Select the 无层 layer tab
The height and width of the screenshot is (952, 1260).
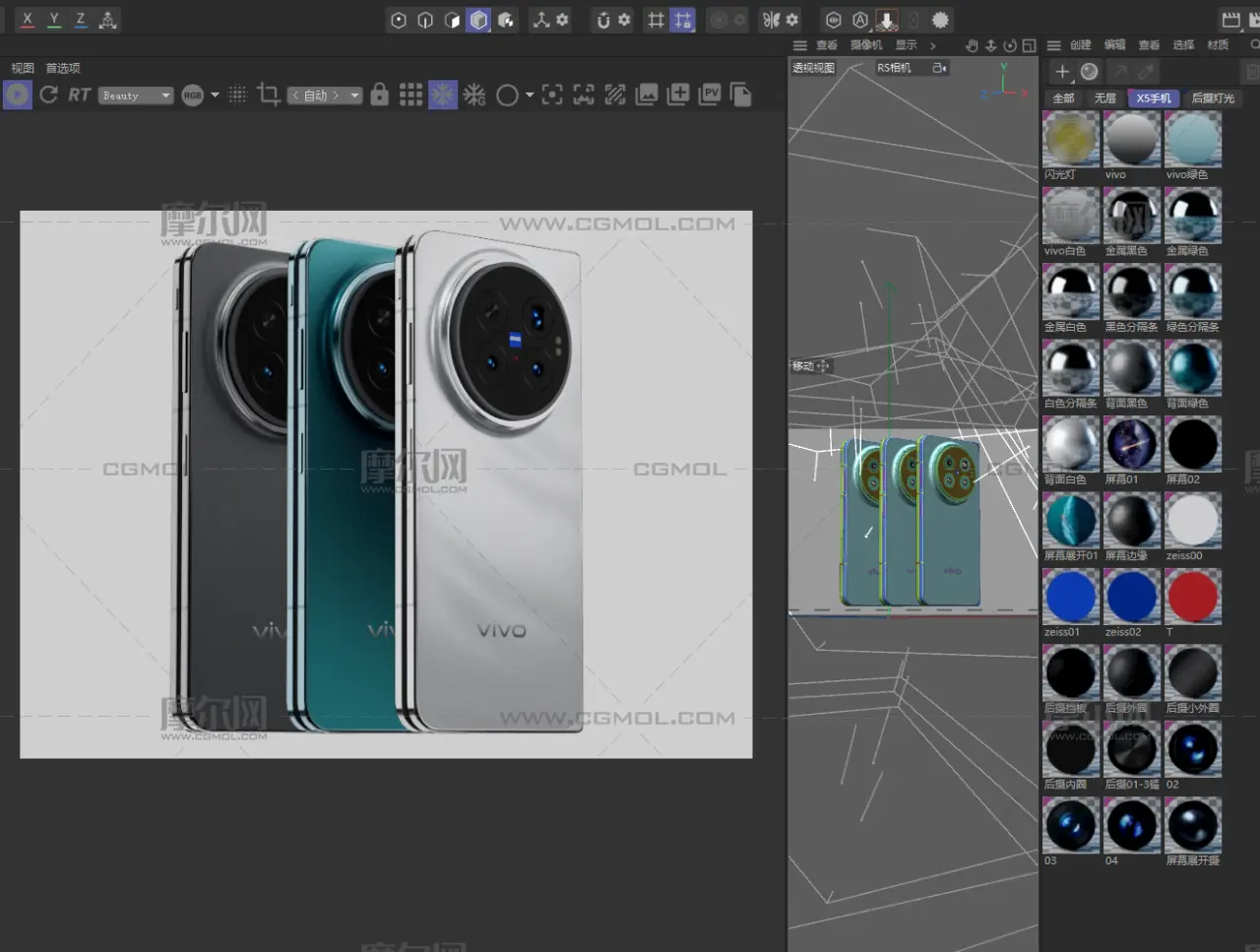point(1105,98)
